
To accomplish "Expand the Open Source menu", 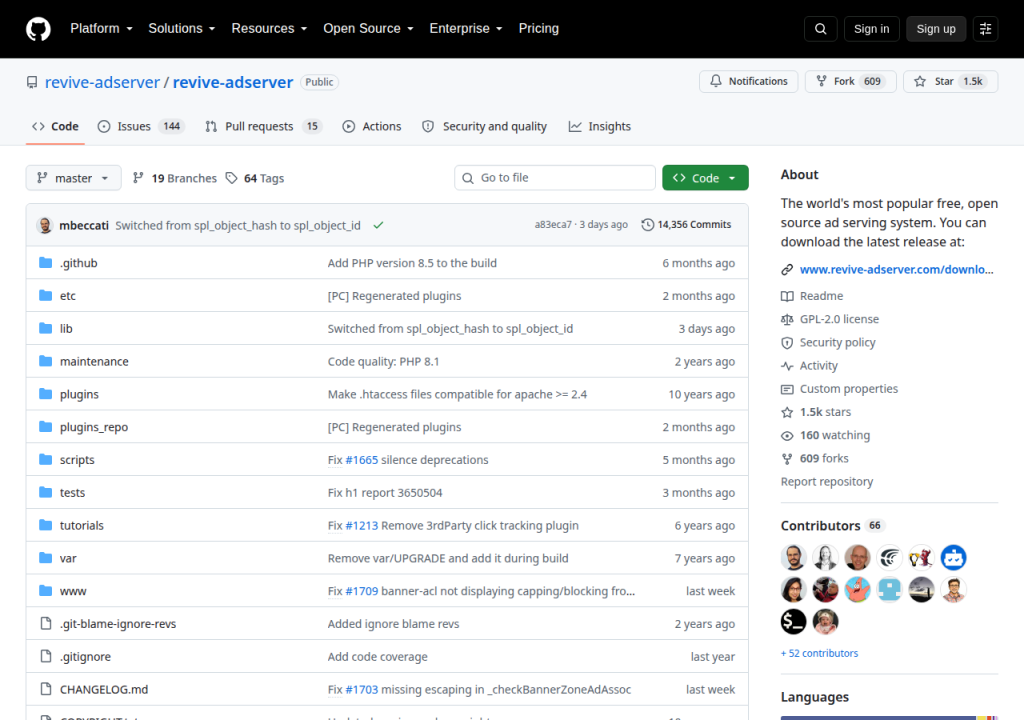I will 368,29.
